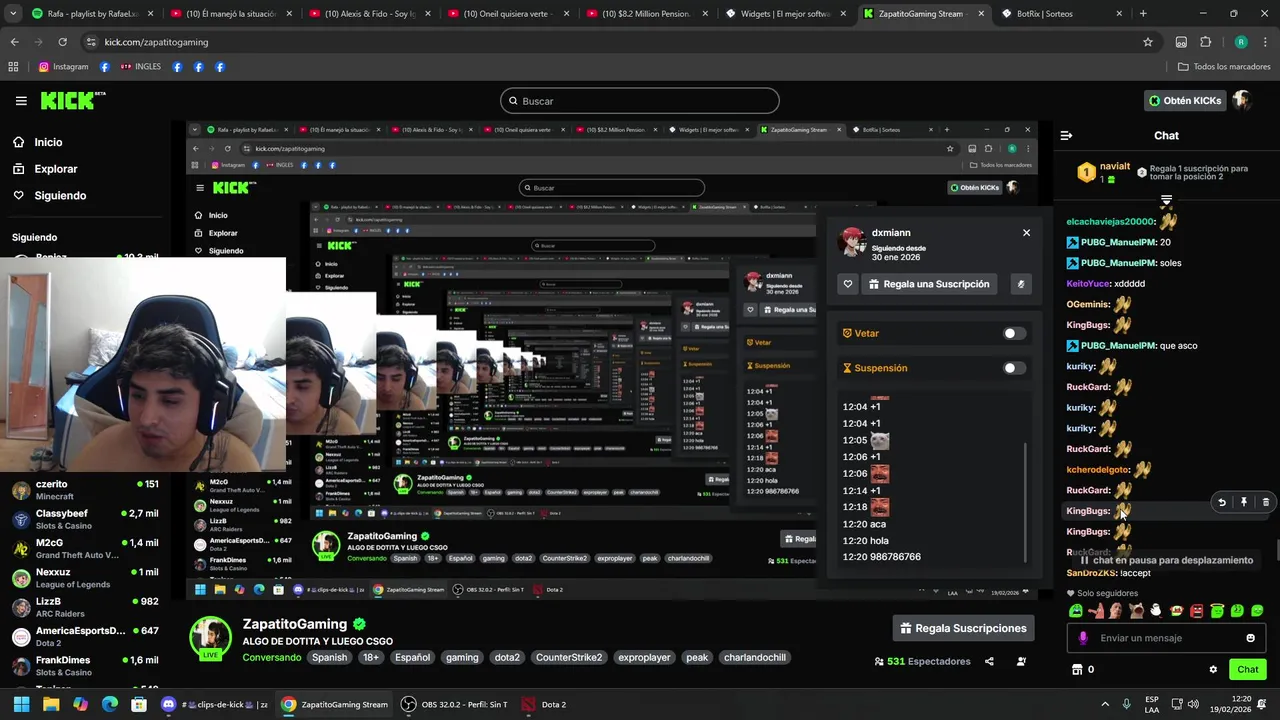Open the Chrome apps grid

tap(13, 67)
